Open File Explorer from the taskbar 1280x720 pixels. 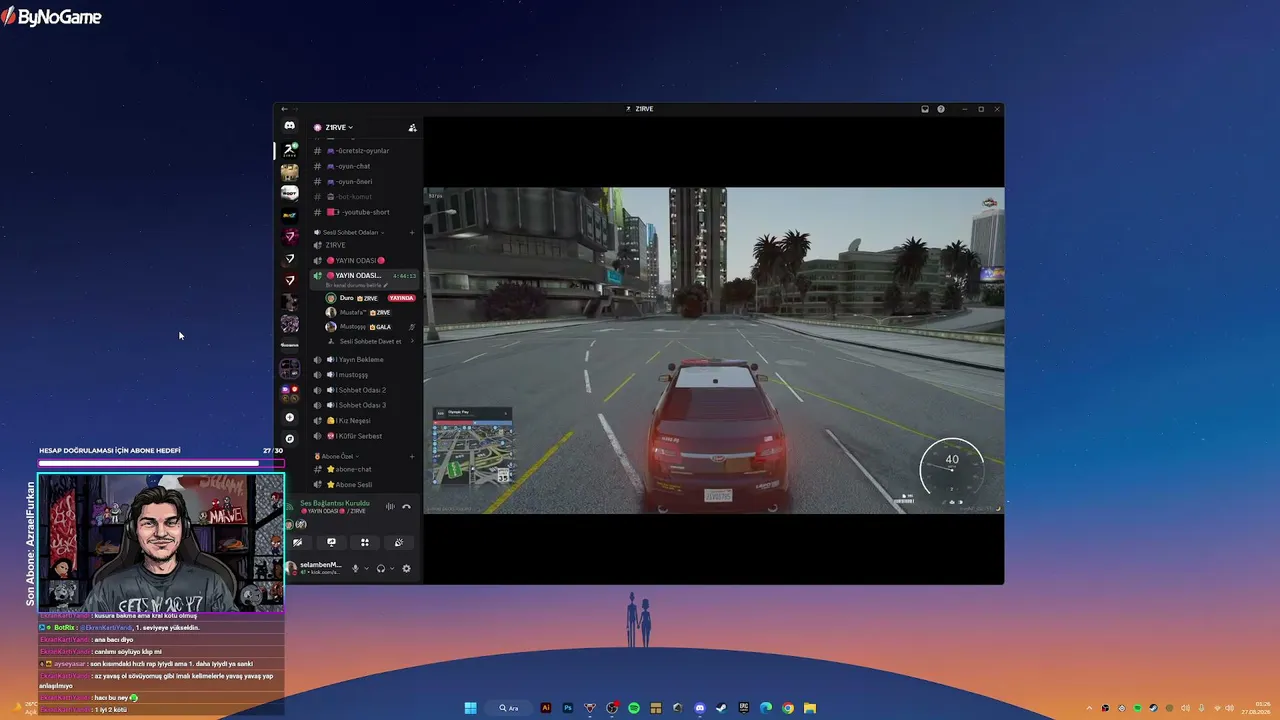810,708
